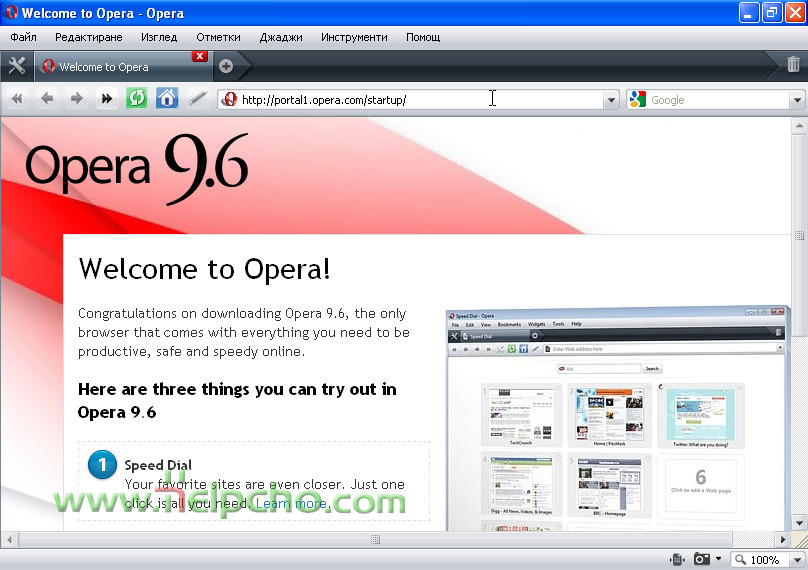Open the 100% zoom dropdown
Screen dimensions: 808x570
point(798,560)
